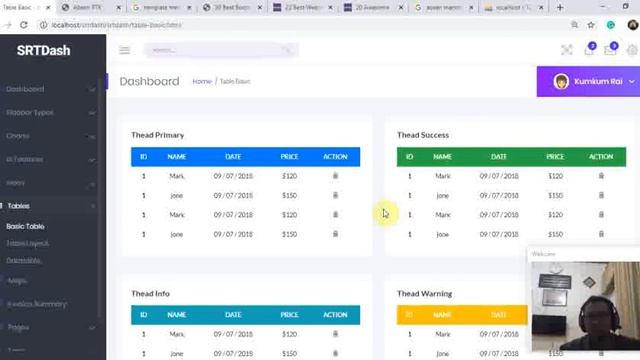This screenshot has height=360, width=640.
Task: Click the Thead Warning card title
Action: point(424,293)
